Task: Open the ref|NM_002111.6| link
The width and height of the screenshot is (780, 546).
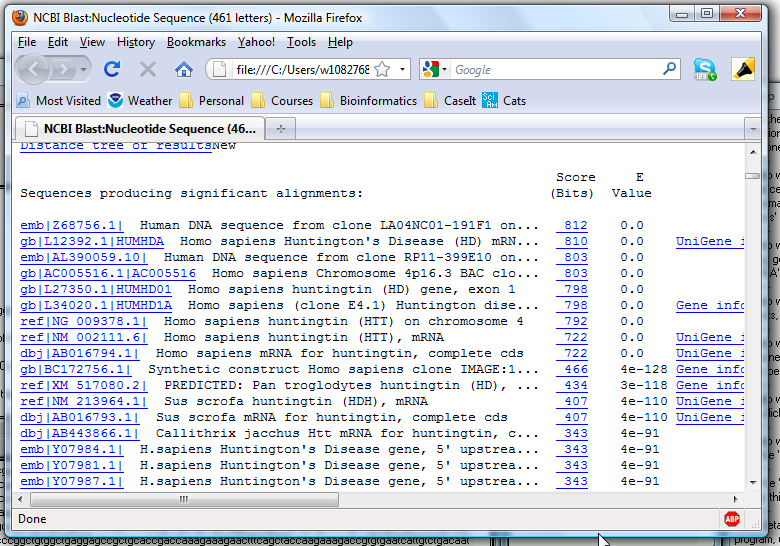Action: 84,337
